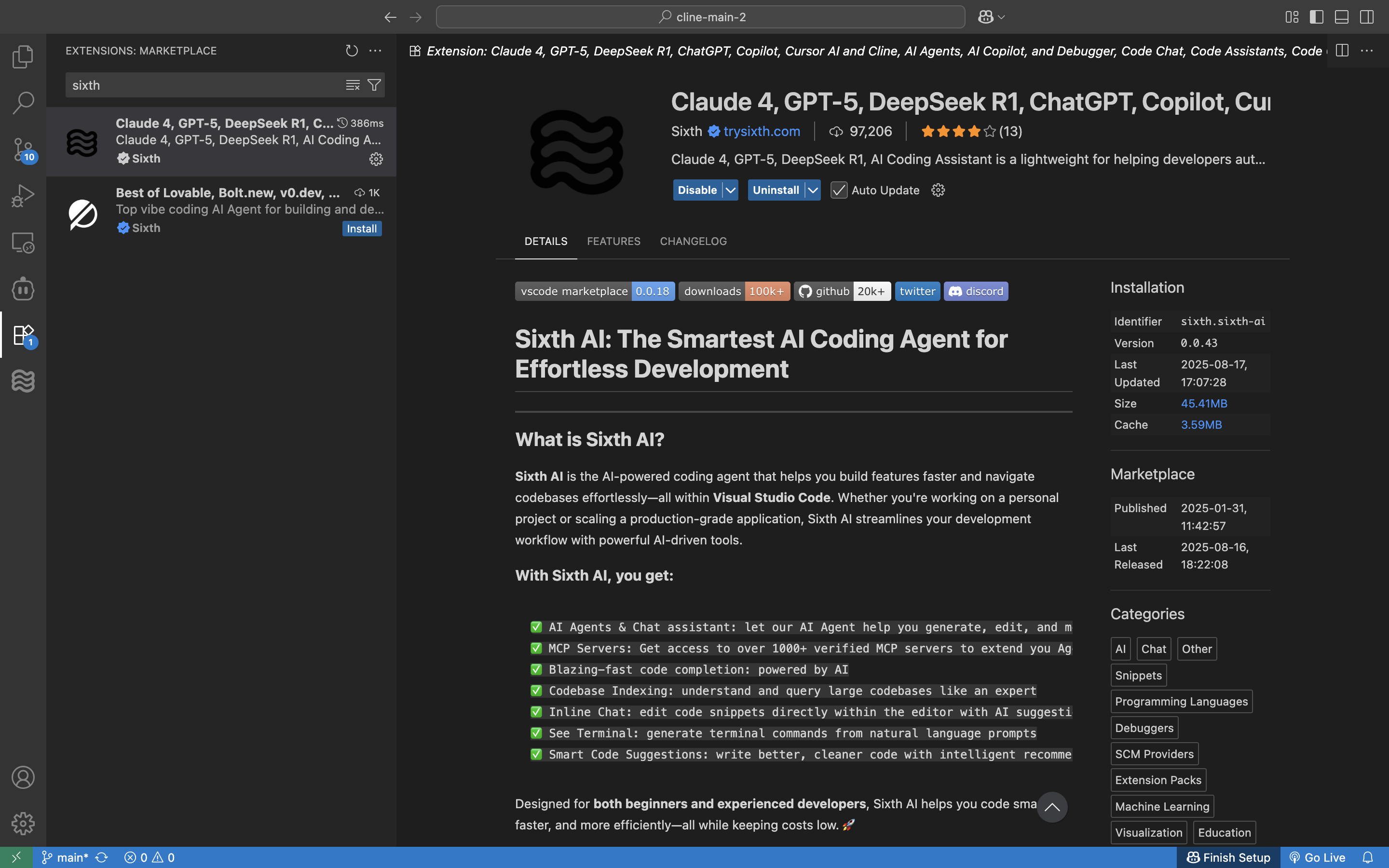Viewport: 1389px width, 868px height.
Task: Select the Debuggers category tag
Action: pos(1144,728)
